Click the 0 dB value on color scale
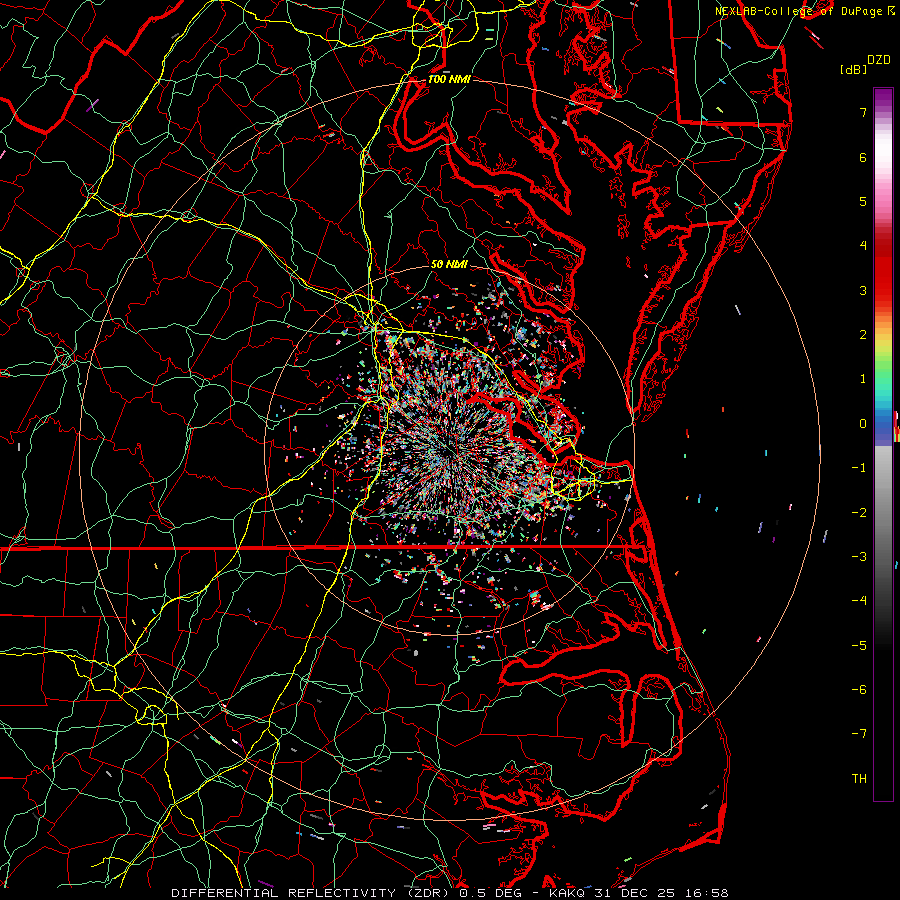900x900 pixels. coord(863,424)
